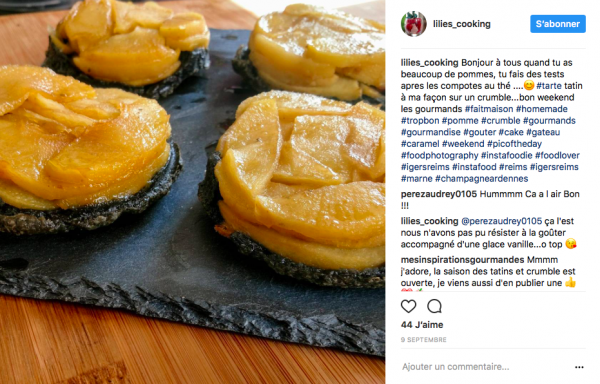Click the tarte tatin post photo
The width and height of the screenshot is (600, 384).
[x=192, y=192]
